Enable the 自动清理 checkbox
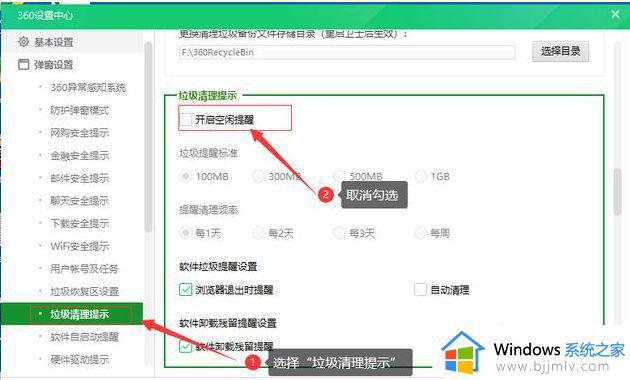This screenshot has height=380, width=630. tap(420, 290)
